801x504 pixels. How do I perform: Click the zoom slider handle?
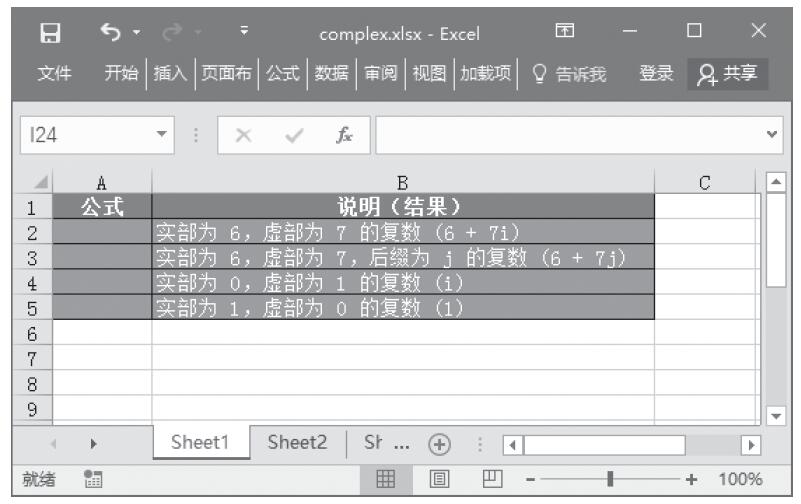pos(608,480)
